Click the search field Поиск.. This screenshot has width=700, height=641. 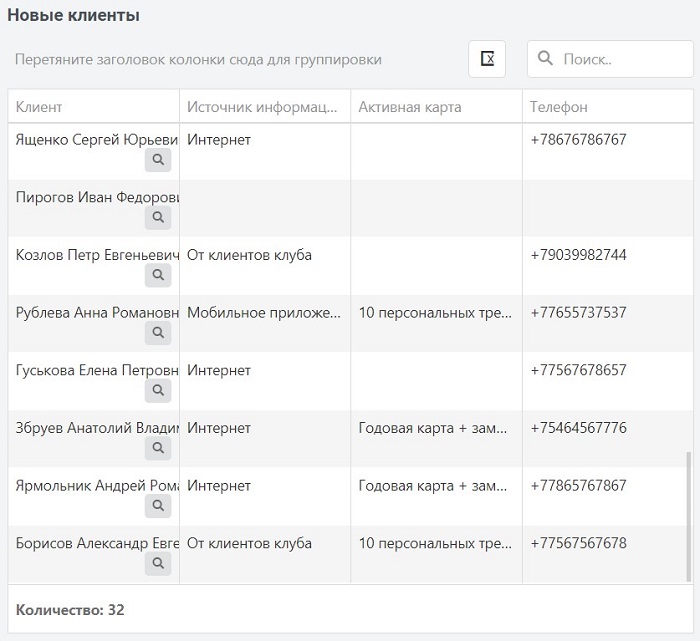click(x=610, y=59)
